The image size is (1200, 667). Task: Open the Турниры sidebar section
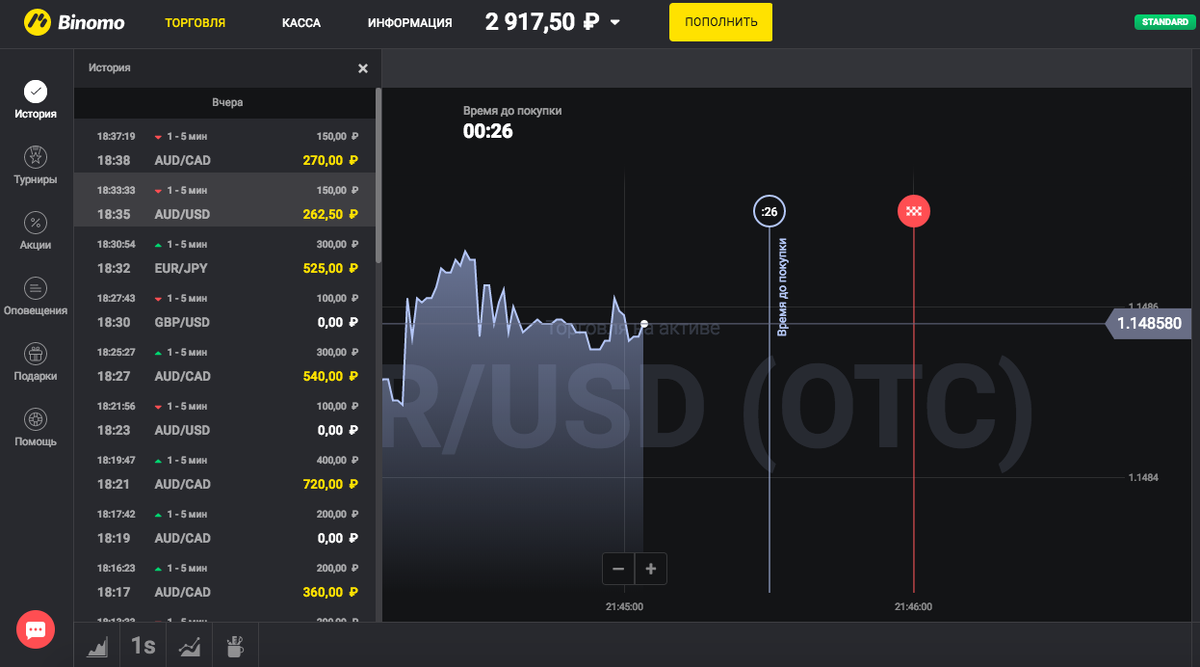click(36, 165)
